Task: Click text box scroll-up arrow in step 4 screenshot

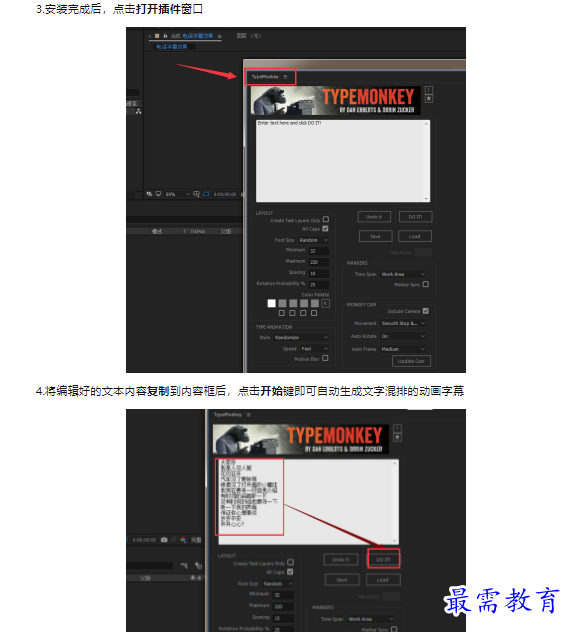Action: [395, 464]
